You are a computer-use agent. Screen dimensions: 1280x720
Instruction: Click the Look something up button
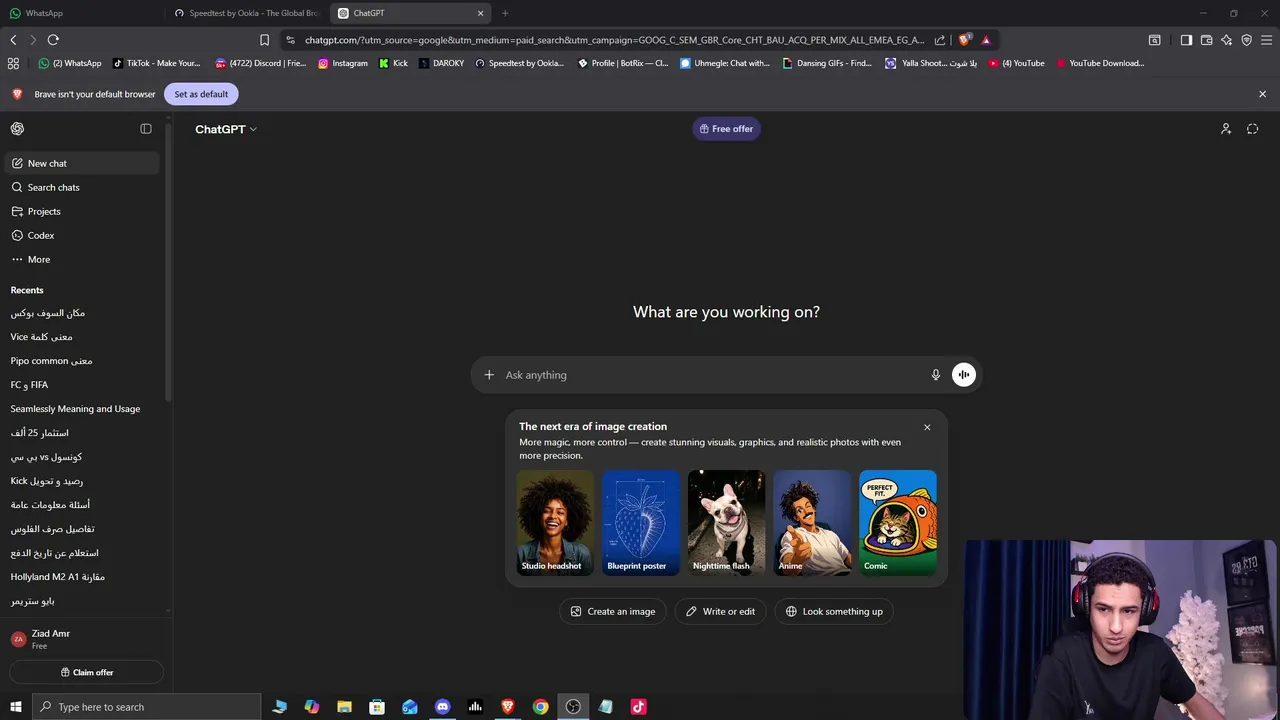[x=835, y=611]
